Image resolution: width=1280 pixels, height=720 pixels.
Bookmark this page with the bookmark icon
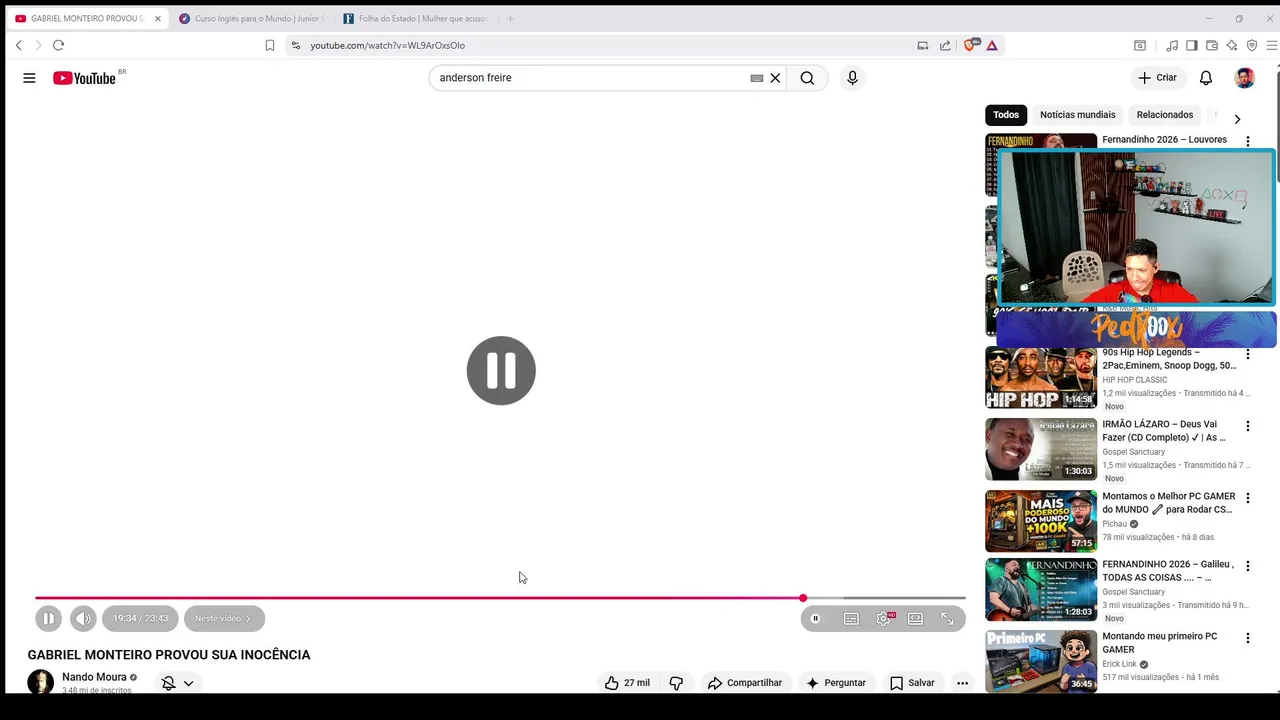pos(270,45)
